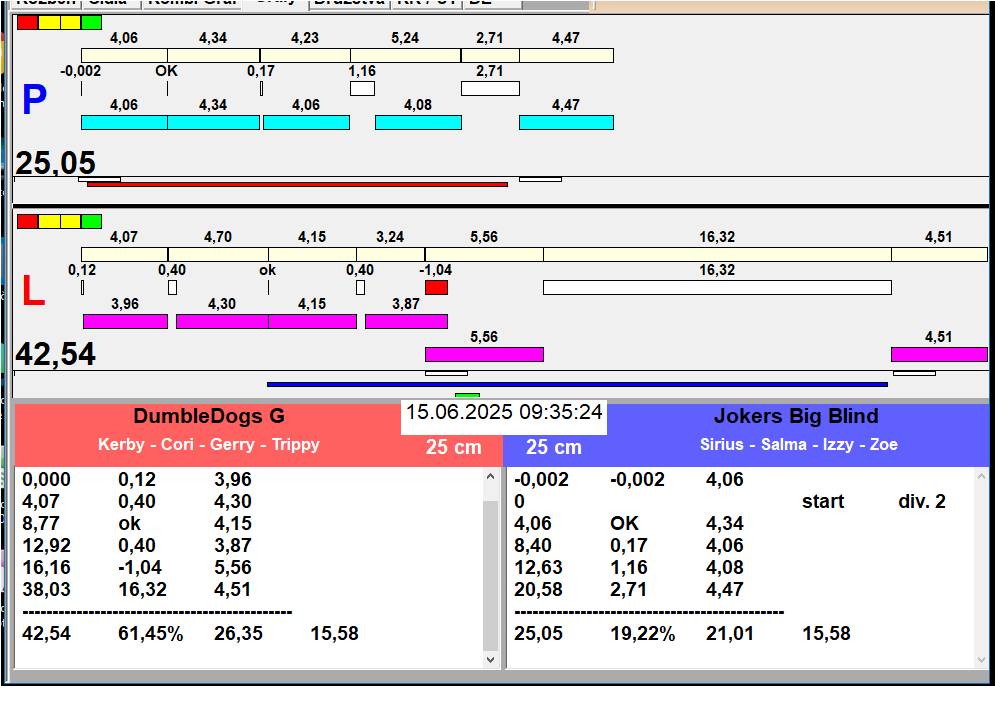Click the 15,58 value in DumbleDogs summary
Screen dimensions: 995x716
click(x=334, y=633)
